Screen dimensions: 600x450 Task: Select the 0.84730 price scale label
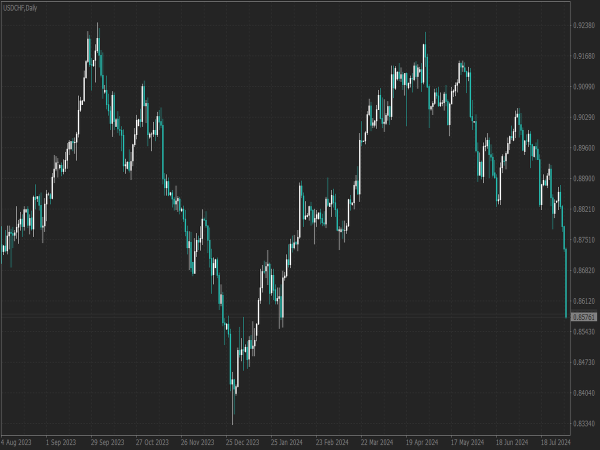[584, 362]
